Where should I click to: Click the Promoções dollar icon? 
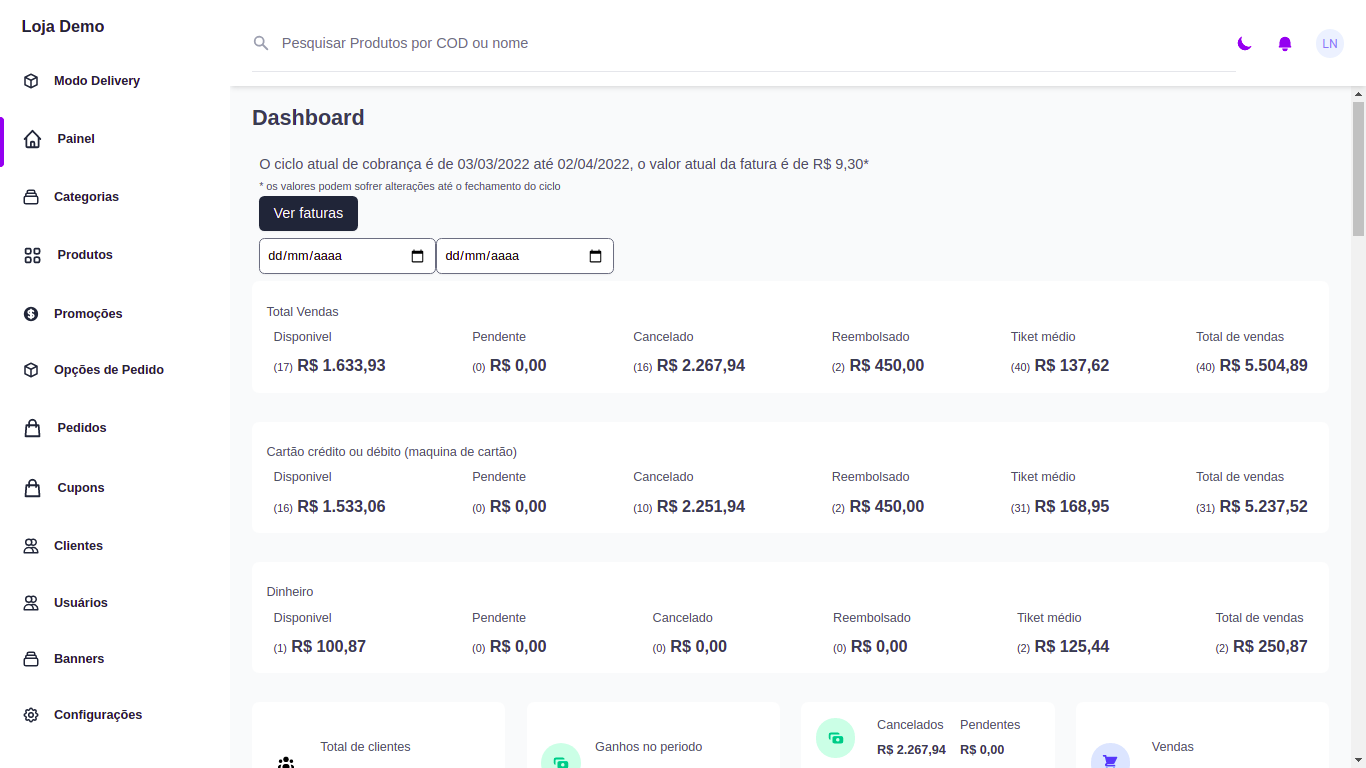(x=31, y=314)
